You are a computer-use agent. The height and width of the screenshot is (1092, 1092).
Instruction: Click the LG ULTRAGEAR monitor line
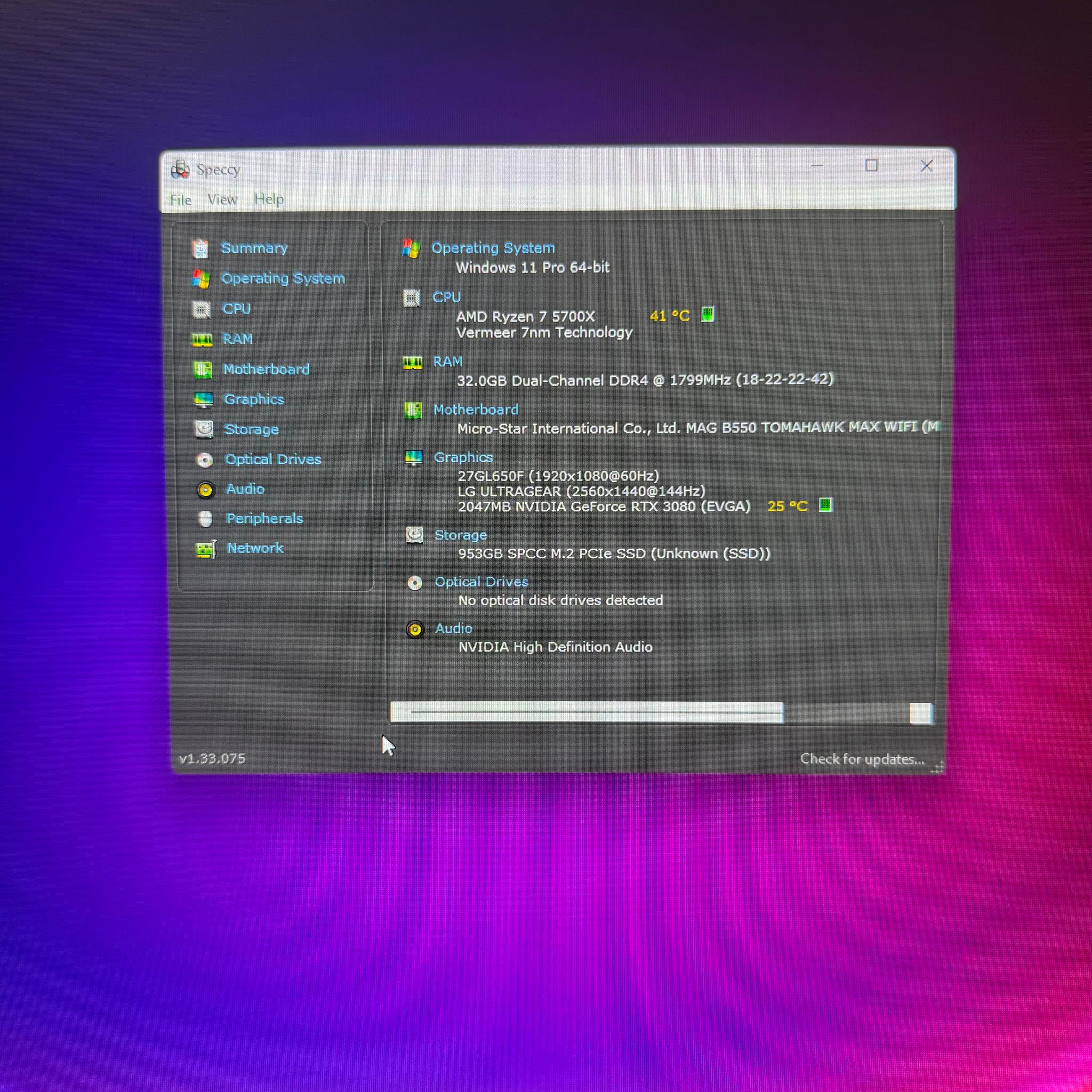click(x=582, y=491)
